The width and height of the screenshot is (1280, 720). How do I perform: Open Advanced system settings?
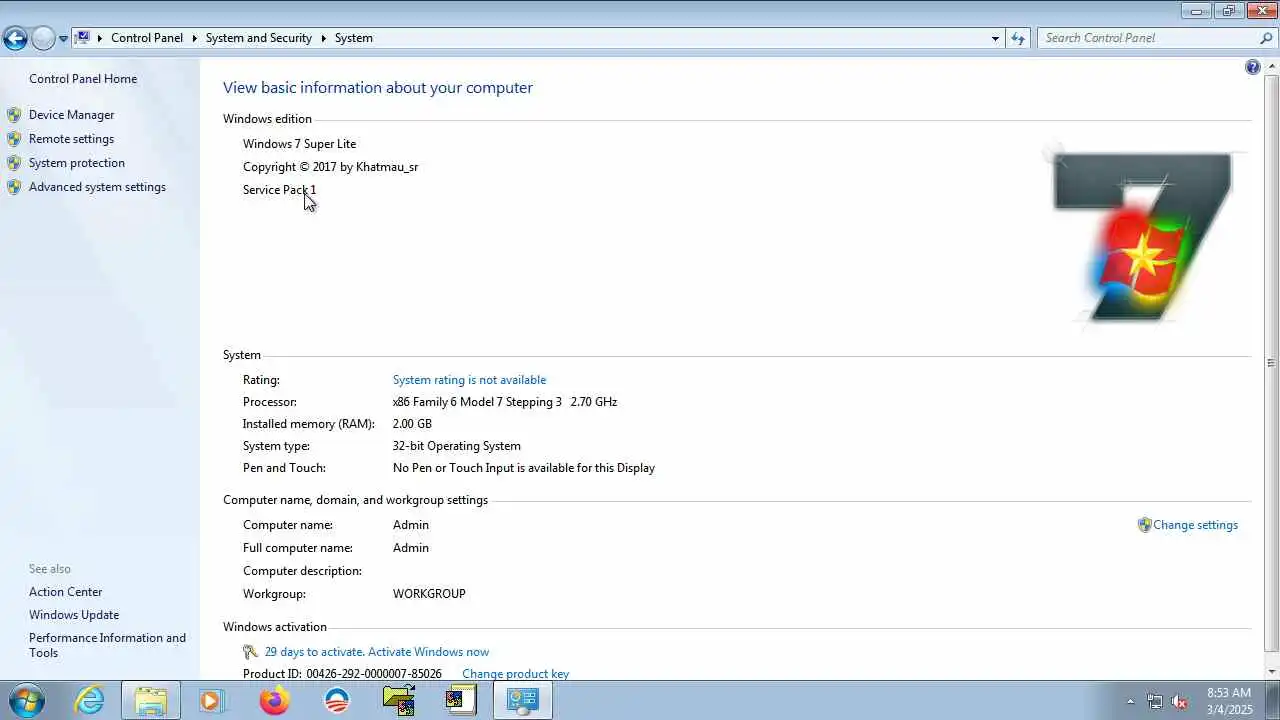(x=97, y=187)
